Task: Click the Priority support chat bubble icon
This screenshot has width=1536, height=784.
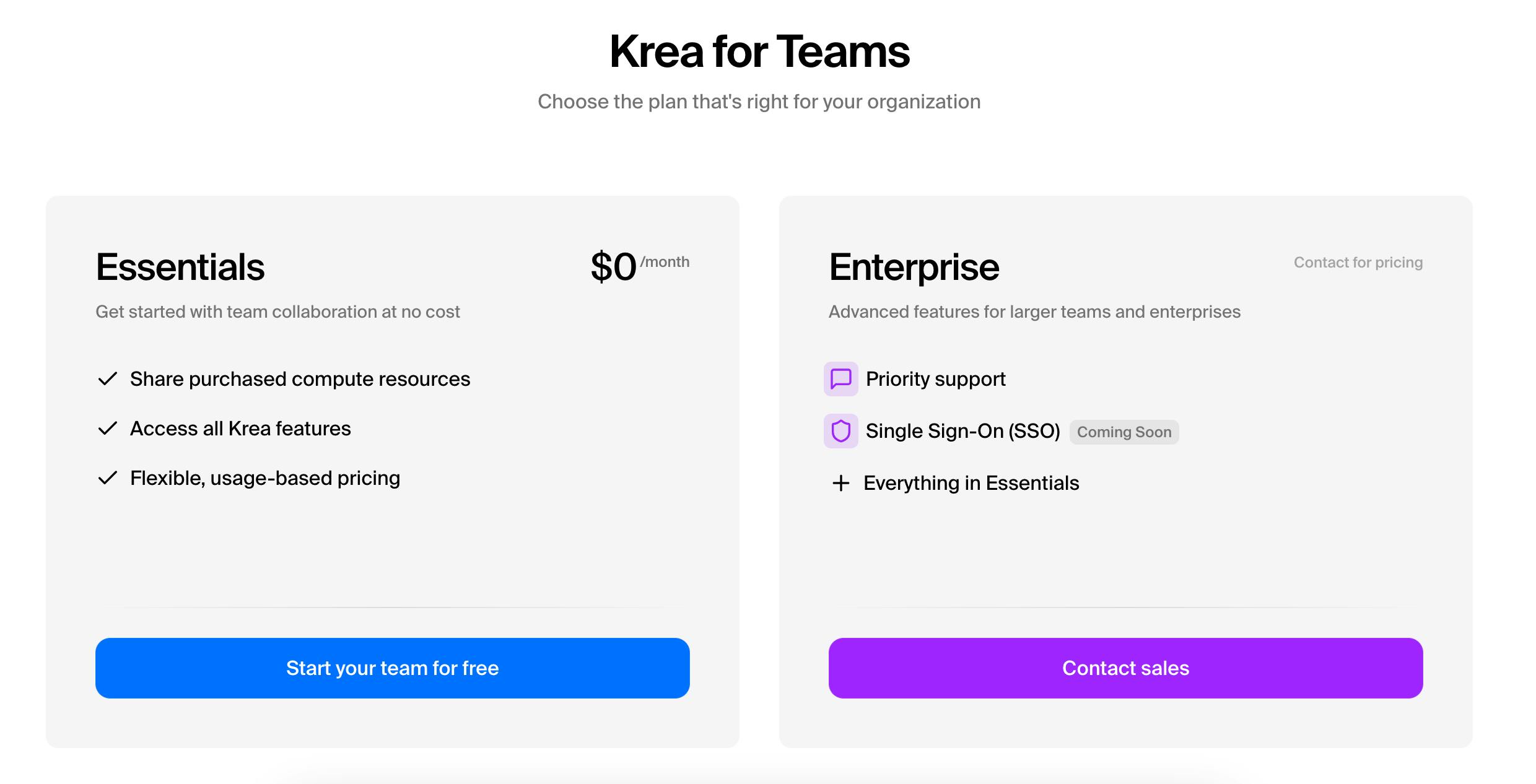Action: click(840, 378)
